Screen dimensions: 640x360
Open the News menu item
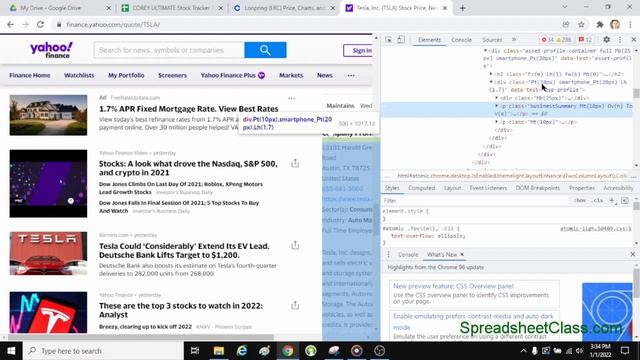pos(324,75)
